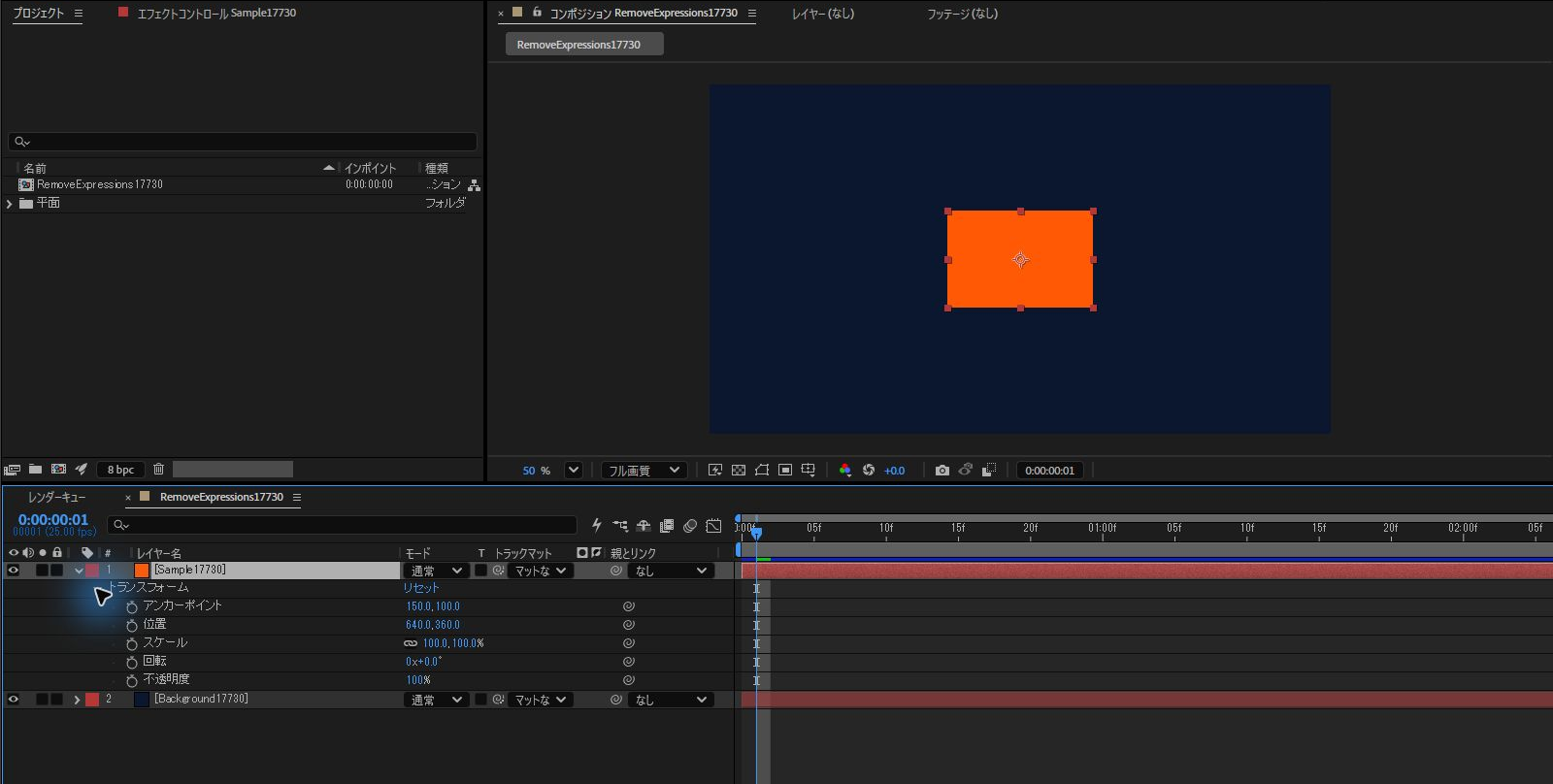Toggle preserve transparency box for Sample17730 layer
The image size is (1553, 784).
coord(480,571)
